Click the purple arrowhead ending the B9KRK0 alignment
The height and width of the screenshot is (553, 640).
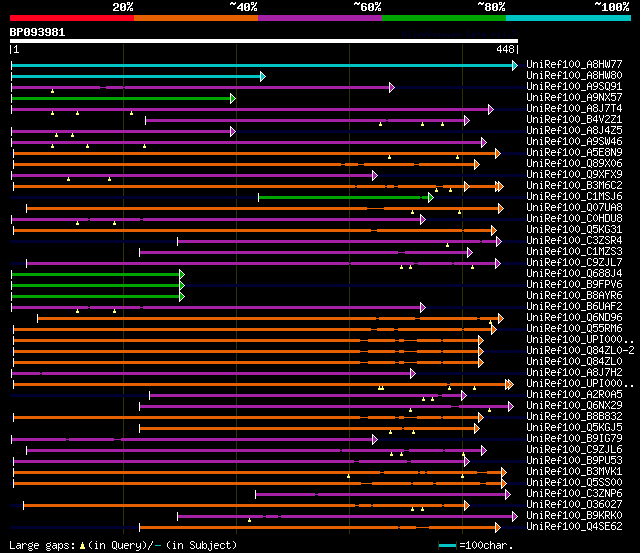pyautogui.click(x=515, y=517)
